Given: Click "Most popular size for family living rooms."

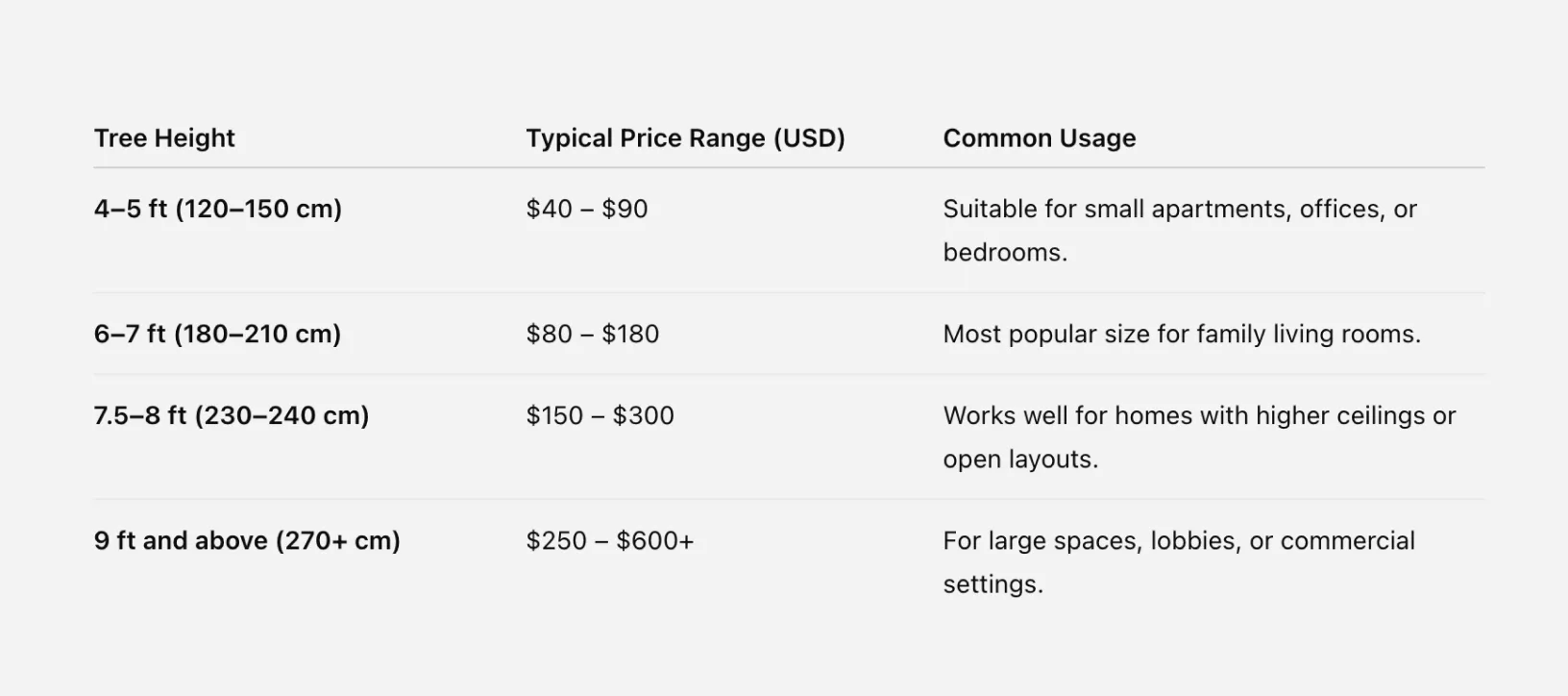Looking at the screenshot, I should pyautogui.click(x=1182, y=335).
